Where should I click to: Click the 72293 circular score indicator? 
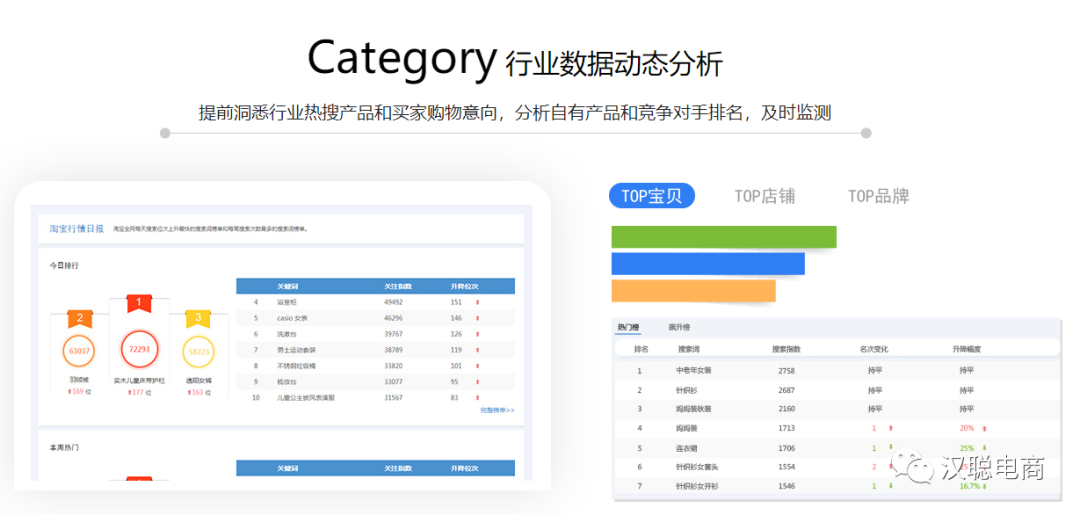click(139, 349)
